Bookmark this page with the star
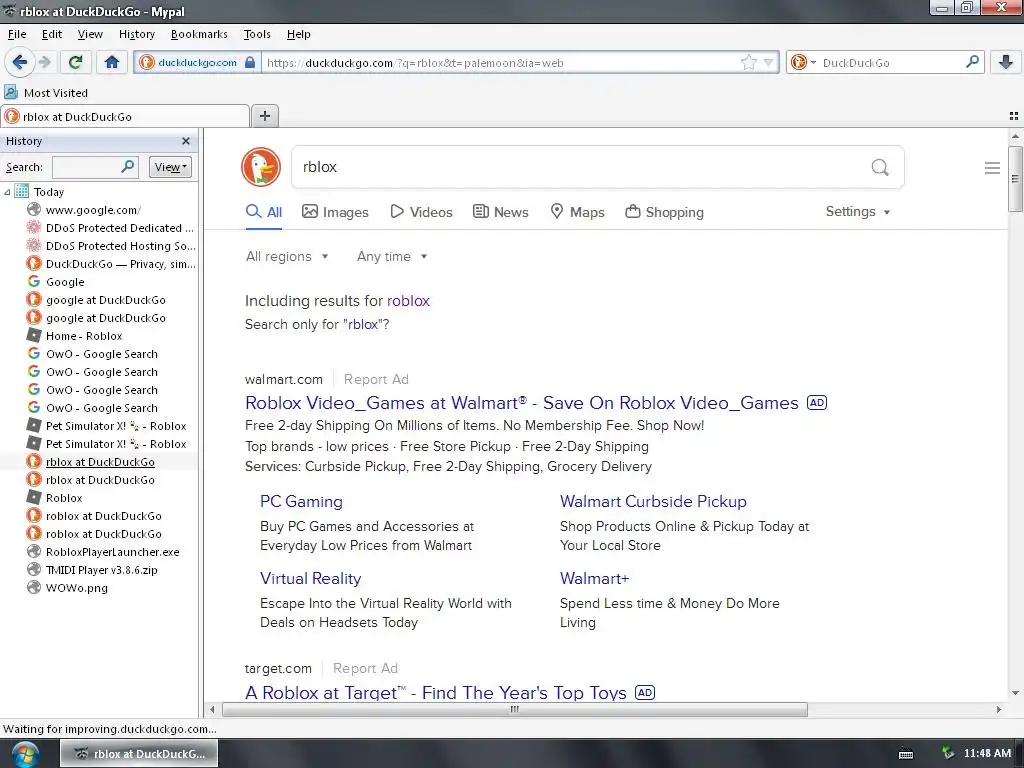Screen dimensions: 1024x768 pyautogui.click(x=748, y=63)
